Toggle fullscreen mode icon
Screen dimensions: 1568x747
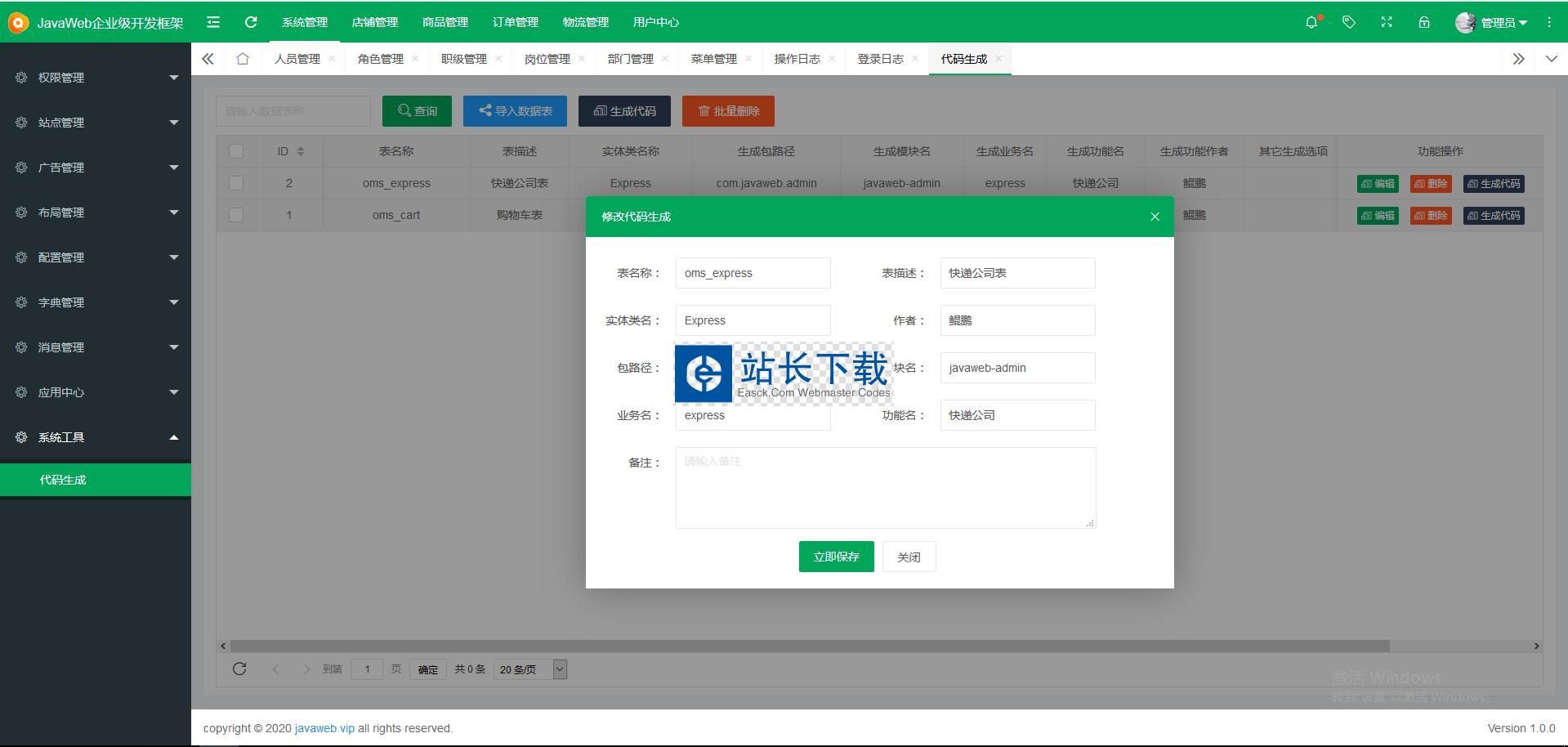click(1387, 22)
